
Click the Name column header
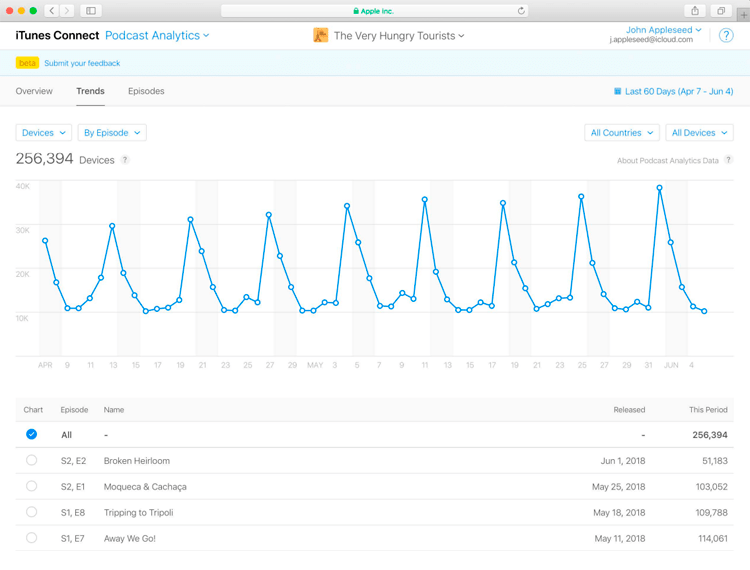pyautogui.click(x=114, y=410)
